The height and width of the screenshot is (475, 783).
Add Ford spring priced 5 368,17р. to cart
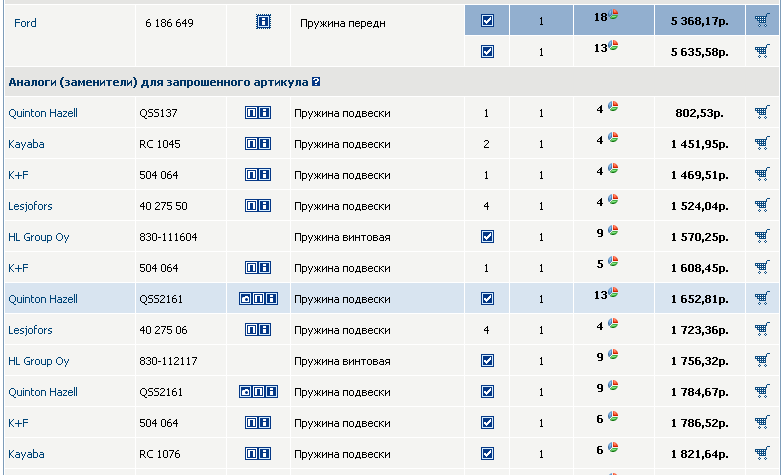762,20
